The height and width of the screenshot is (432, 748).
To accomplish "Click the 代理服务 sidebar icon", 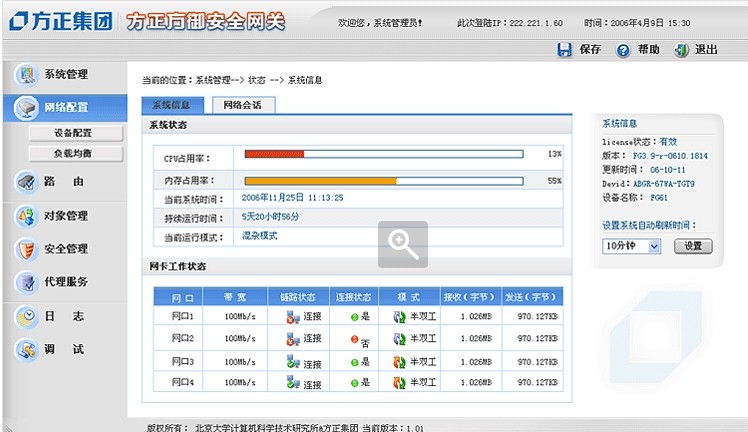I will tap(26, 282).
